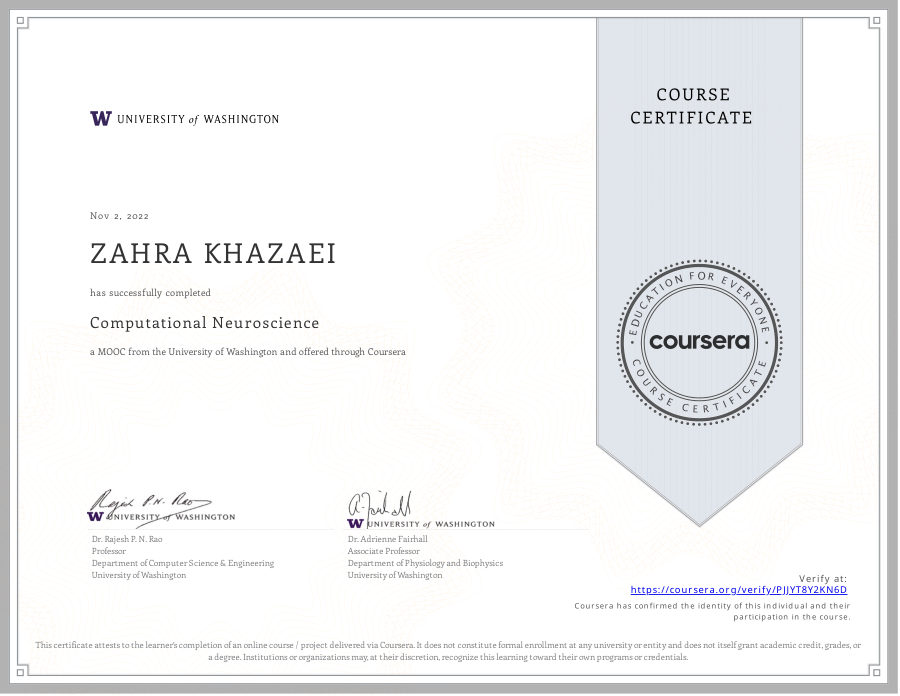Click the Coursera course certificate seal
Screen dimensions: 900x696
699,343
